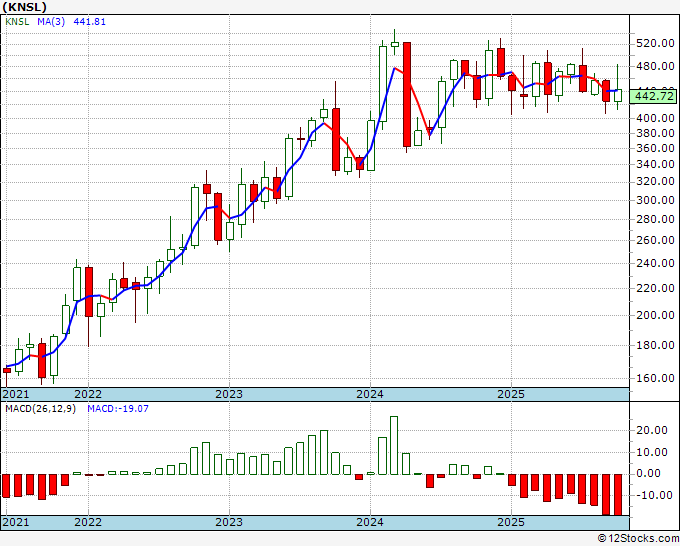The image size is (680, 546).
Task: Click the 520.00 price axis label
Action: point(655,43)
